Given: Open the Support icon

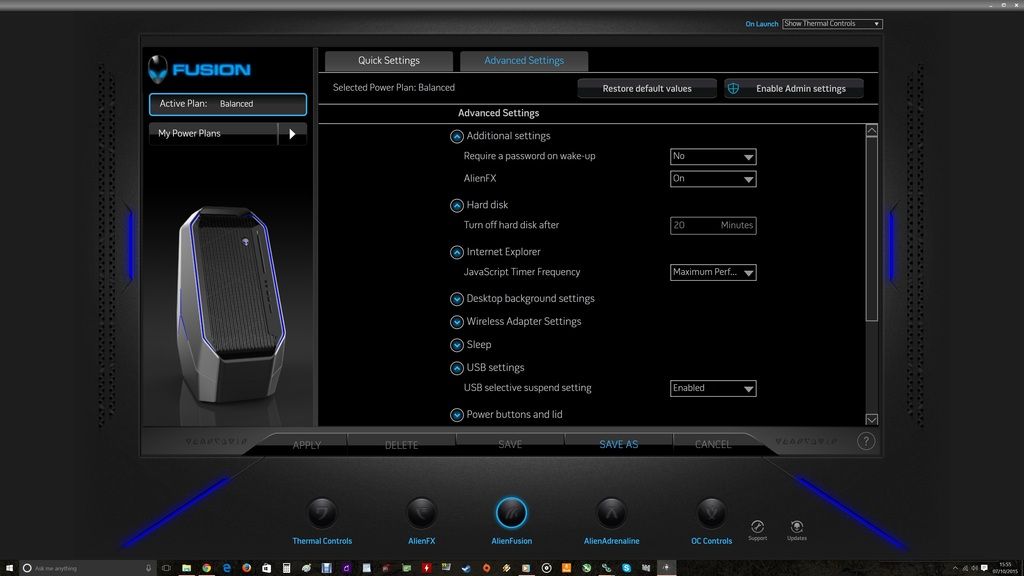Looking at the screenshot, I should point(758,526).
